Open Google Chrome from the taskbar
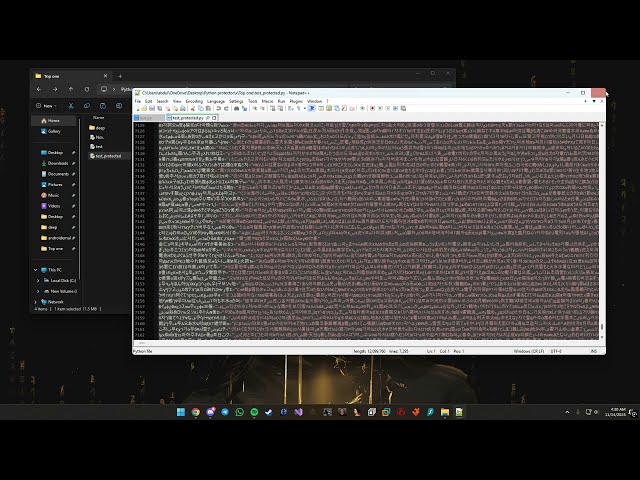 [196, 412]
